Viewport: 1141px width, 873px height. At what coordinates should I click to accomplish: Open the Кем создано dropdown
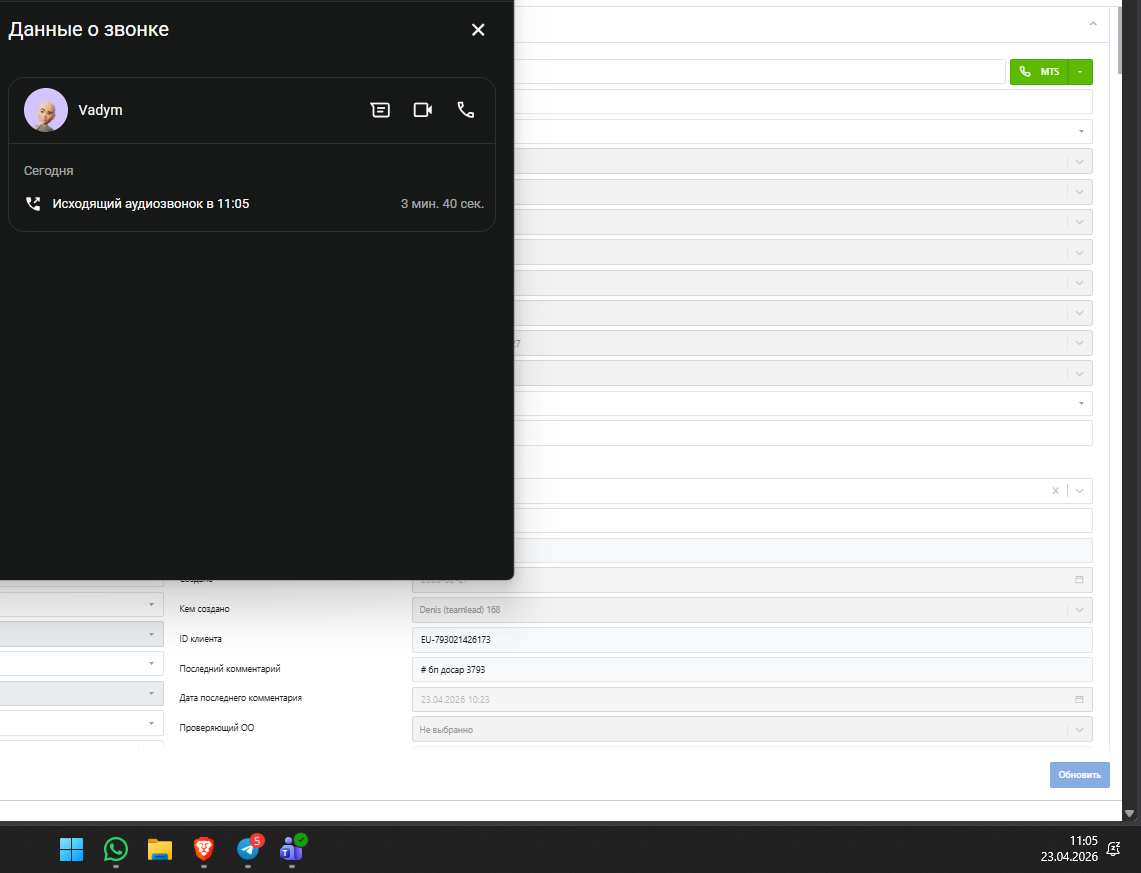pos(1080,610)
